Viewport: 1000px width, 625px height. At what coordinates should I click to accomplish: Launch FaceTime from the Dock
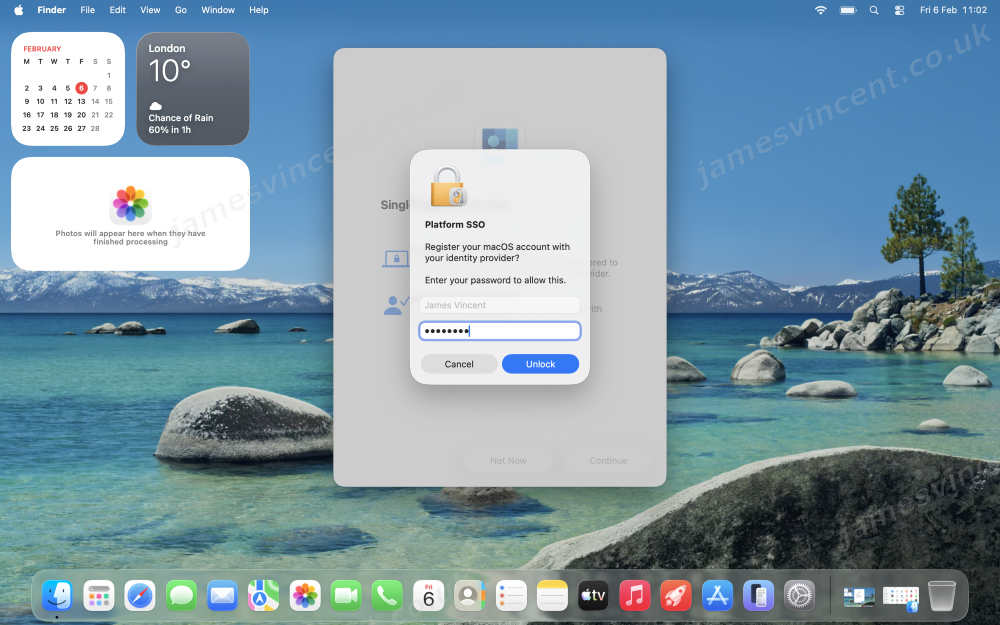[345, 596]
